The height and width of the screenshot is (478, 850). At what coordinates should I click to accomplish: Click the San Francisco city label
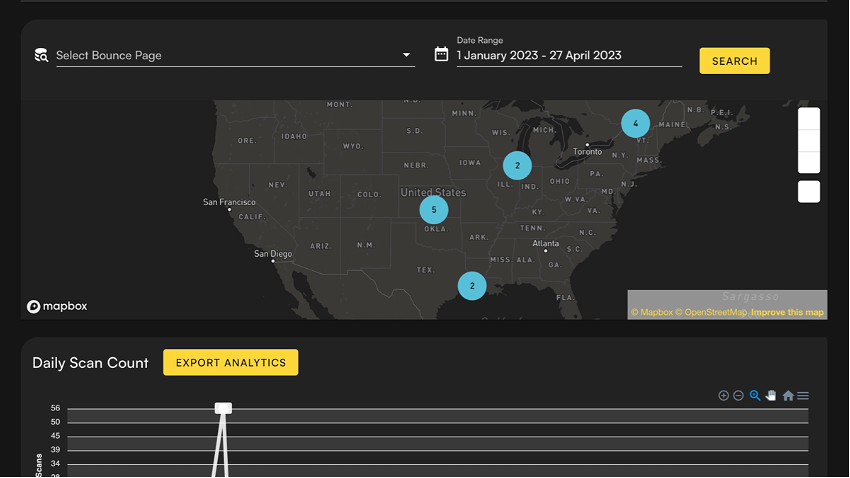point(229,202)
